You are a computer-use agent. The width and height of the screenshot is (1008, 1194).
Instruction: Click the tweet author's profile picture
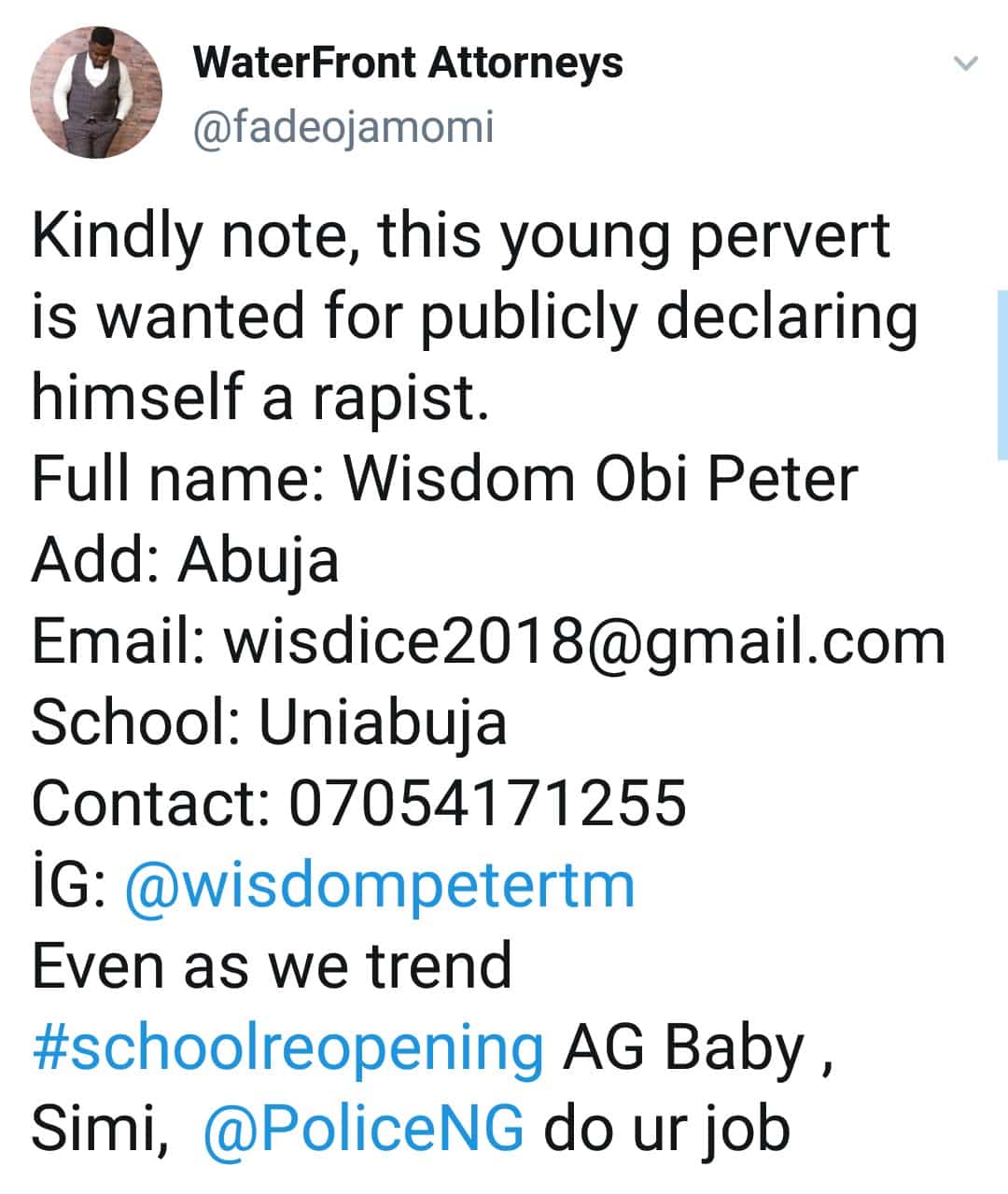pos(96,91)
